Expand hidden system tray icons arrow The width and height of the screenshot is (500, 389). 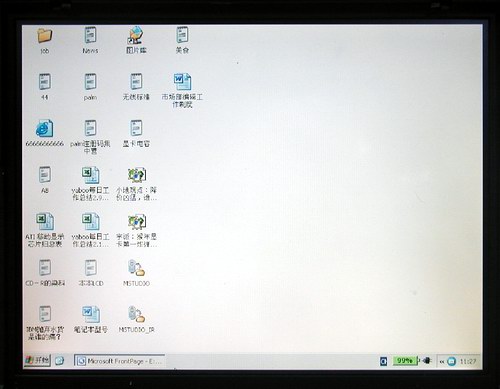(442, 361)
